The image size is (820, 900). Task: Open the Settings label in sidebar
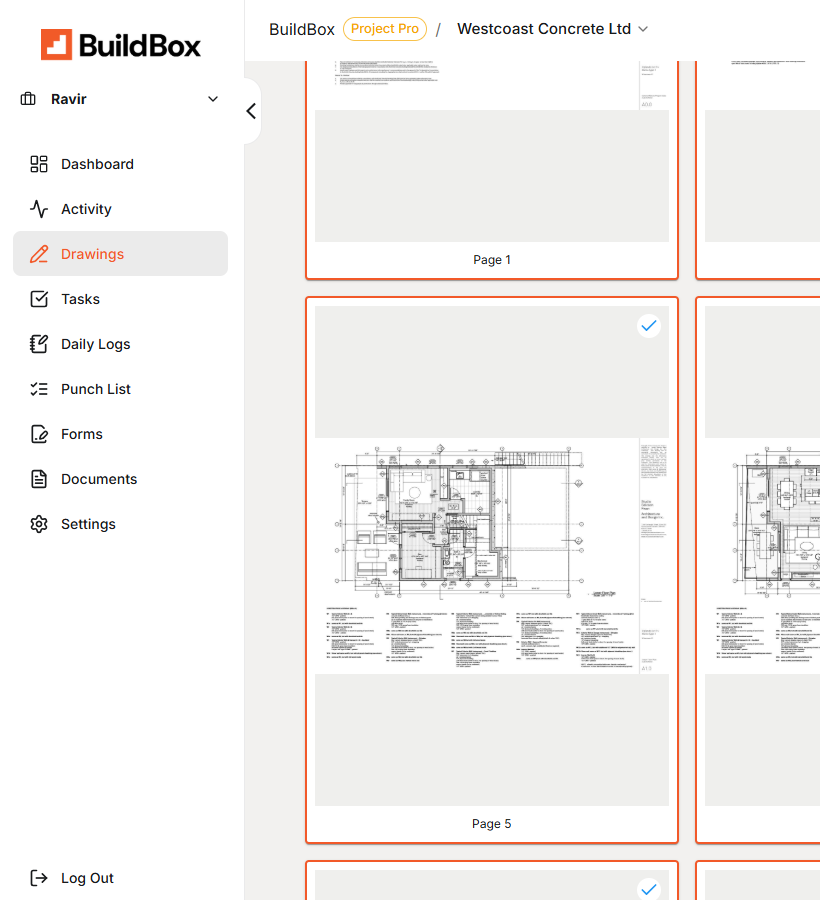pos(88,524)
